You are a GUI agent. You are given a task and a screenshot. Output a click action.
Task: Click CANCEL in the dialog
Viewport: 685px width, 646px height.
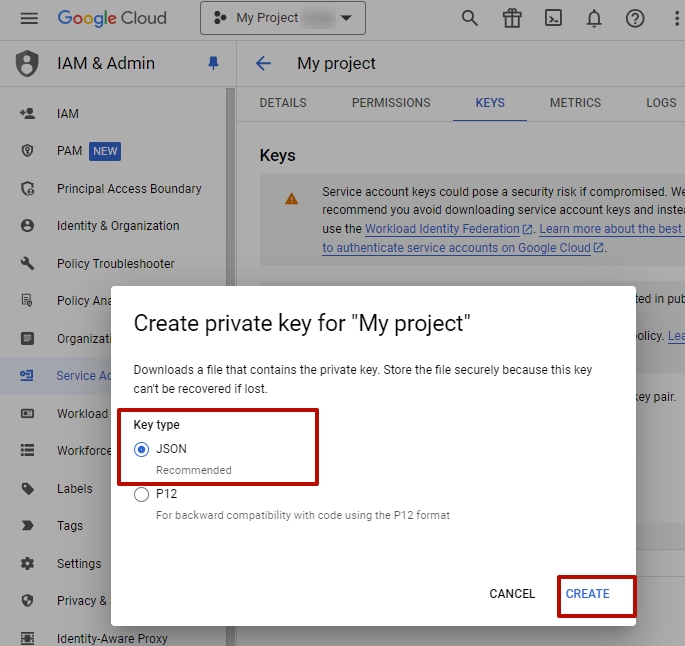click(512, 594)
